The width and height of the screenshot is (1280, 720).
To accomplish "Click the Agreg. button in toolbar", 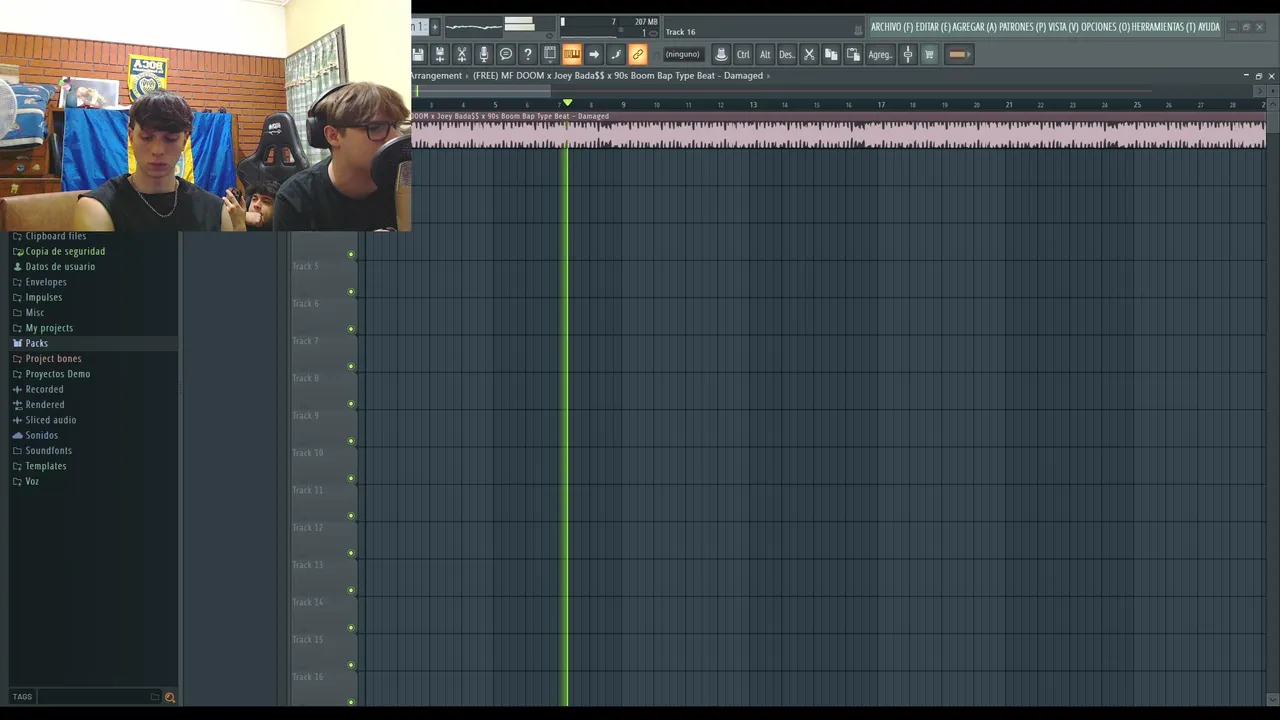I will click(x=880, y=54).
